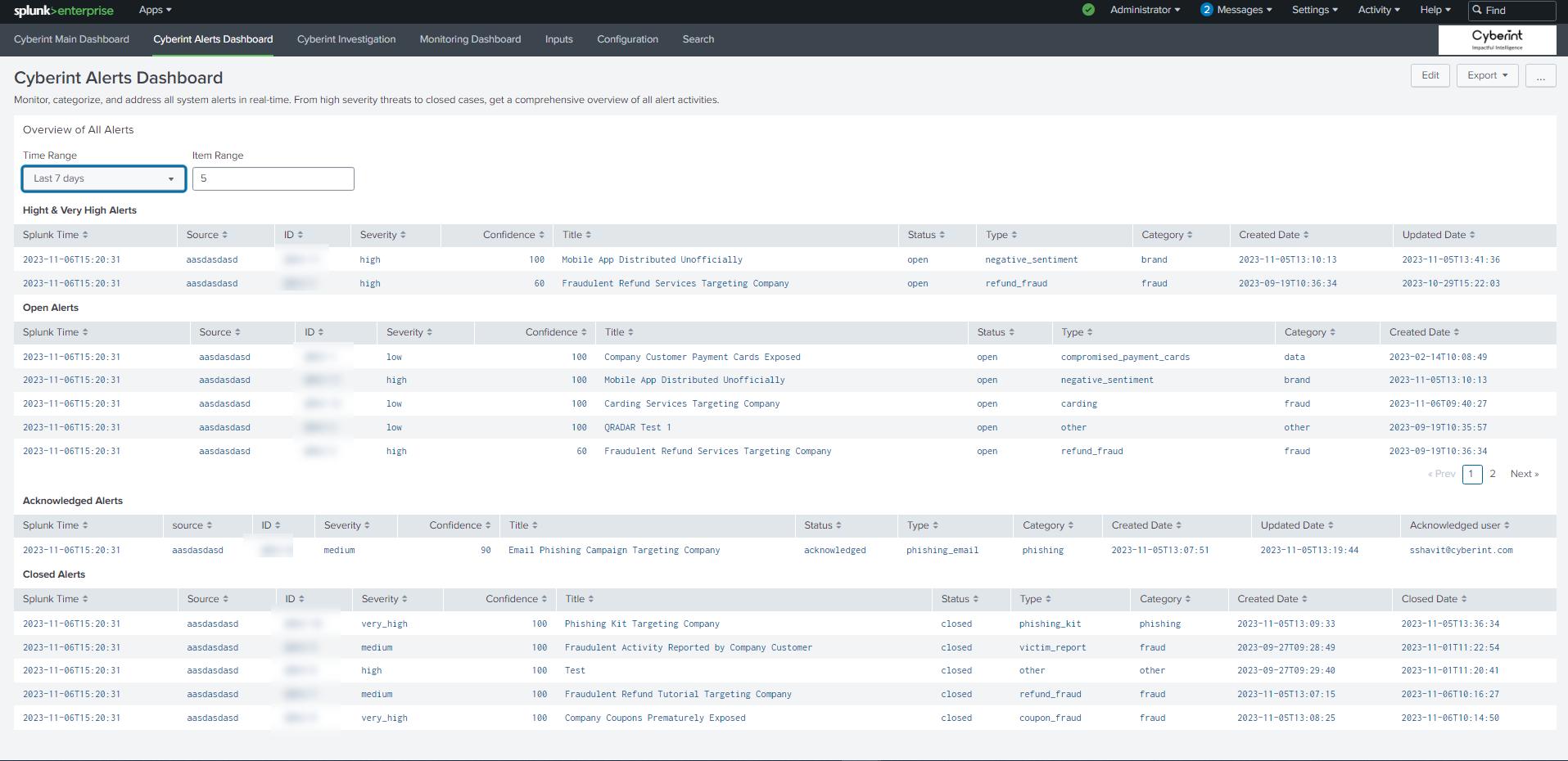This screenshot has height=761, width=1568.
Task: Click the compromised_payment_cards type cell
Action: [x=1125, y=357]
